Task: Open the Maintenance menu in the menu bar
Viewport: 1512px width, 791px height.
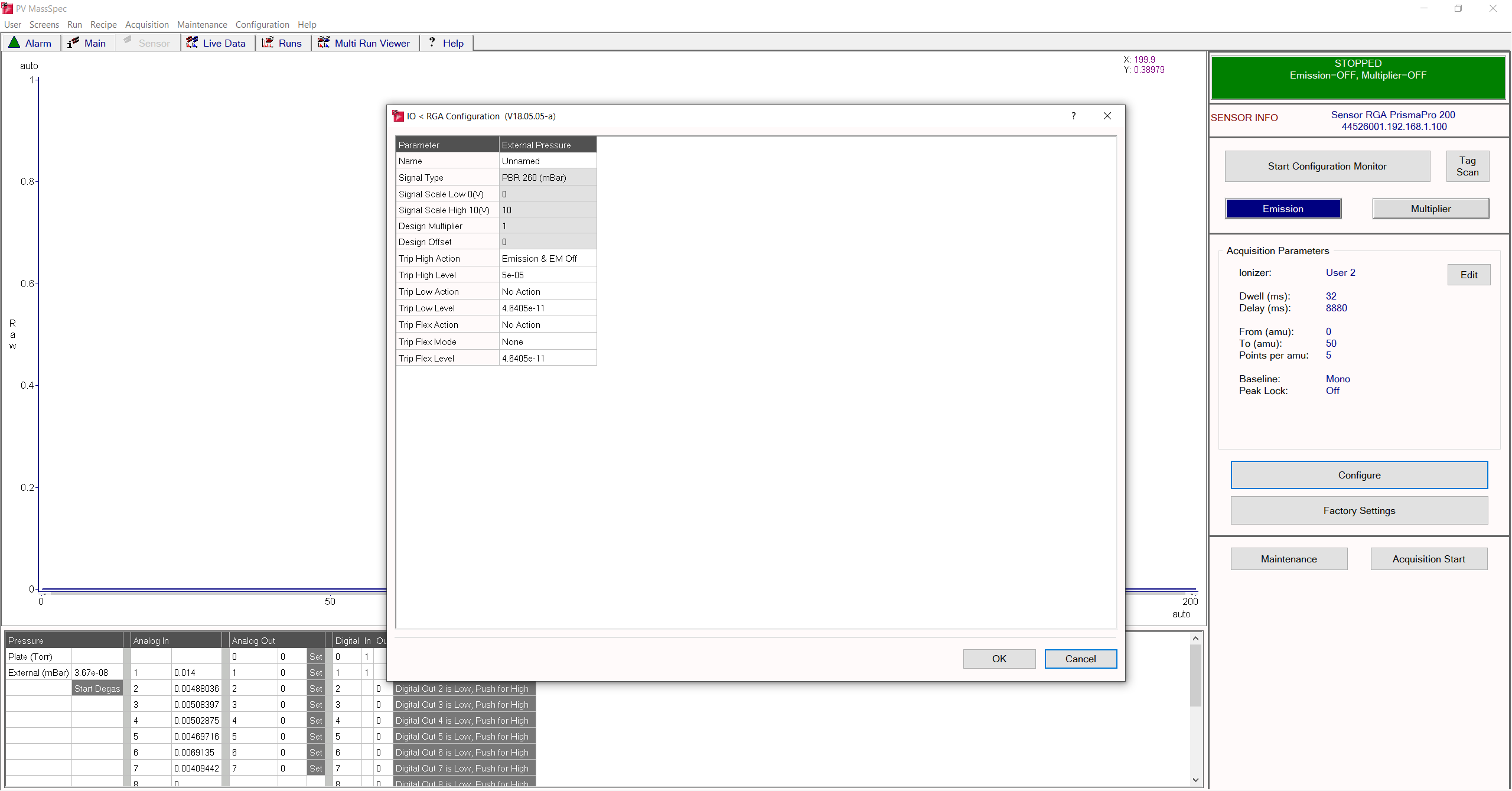Action: pyautogui.click(x=202, y=24)
